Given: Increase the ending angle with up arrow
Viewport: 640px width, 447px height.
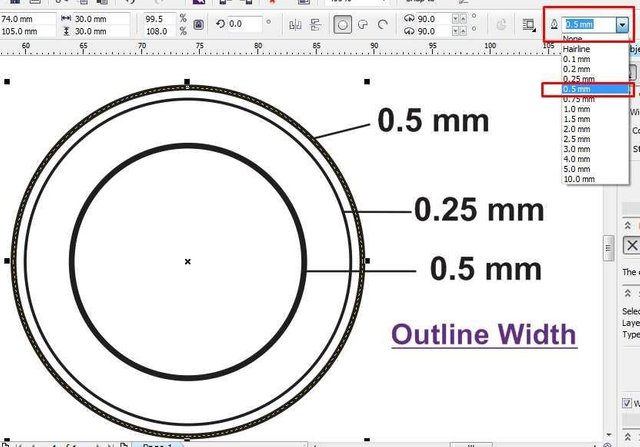Looking at the screenshot, I should point(463,31).
